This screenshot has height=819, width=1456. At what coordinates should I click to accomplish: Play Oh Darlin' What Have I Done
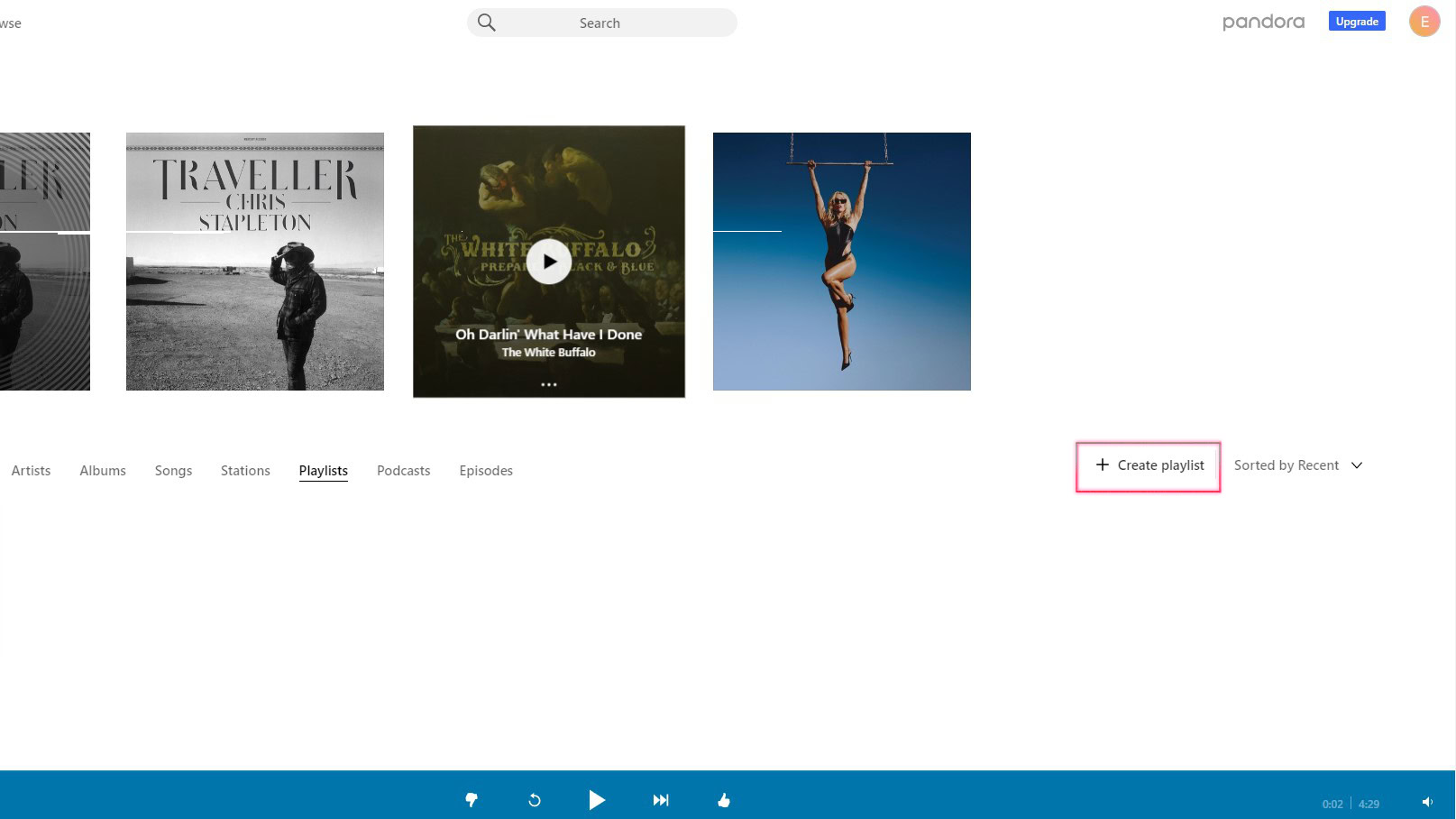(x=549, y=262)
